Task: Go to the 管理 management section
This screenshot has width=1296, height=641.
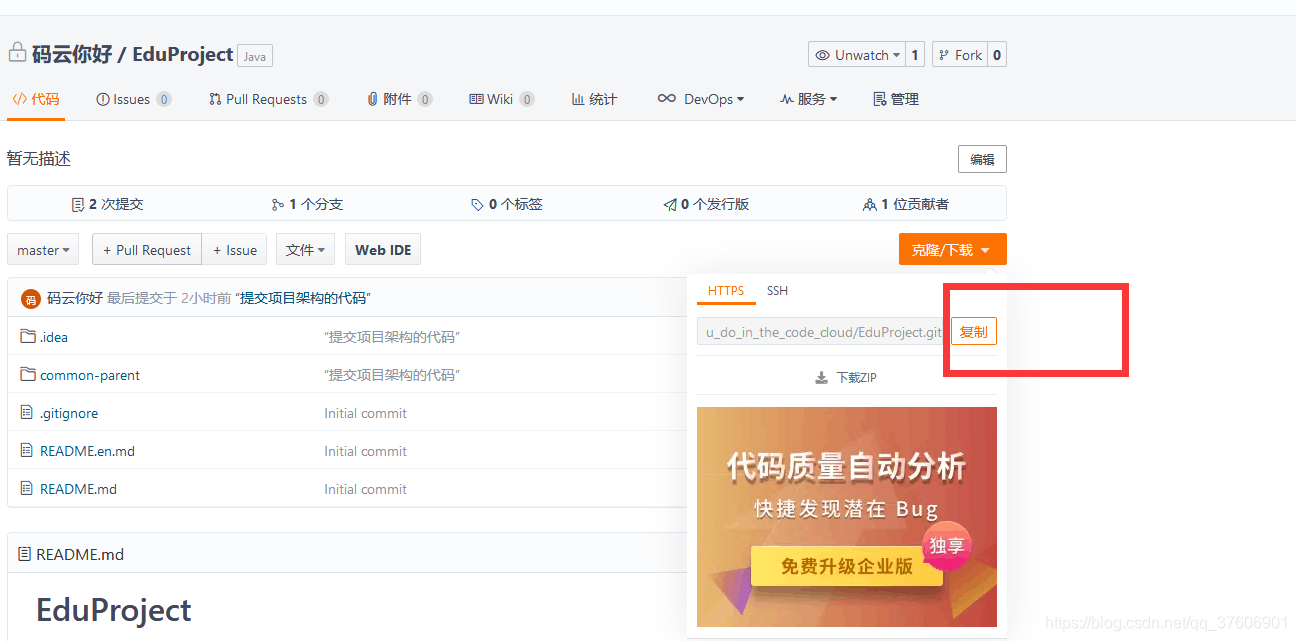Action: click(x=895, y=98)
